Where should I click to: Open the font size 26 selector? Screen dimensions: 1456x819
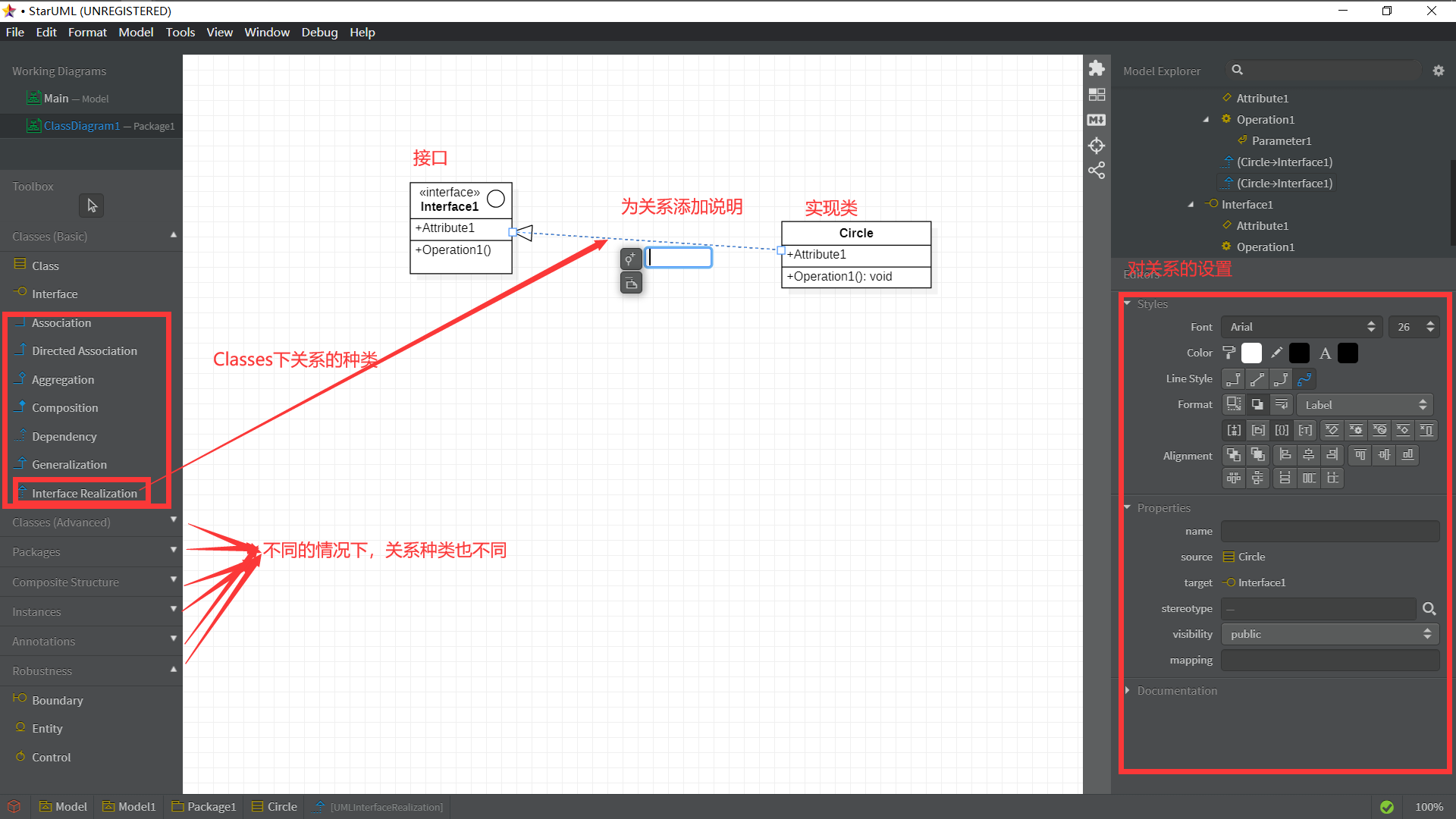1414,327
